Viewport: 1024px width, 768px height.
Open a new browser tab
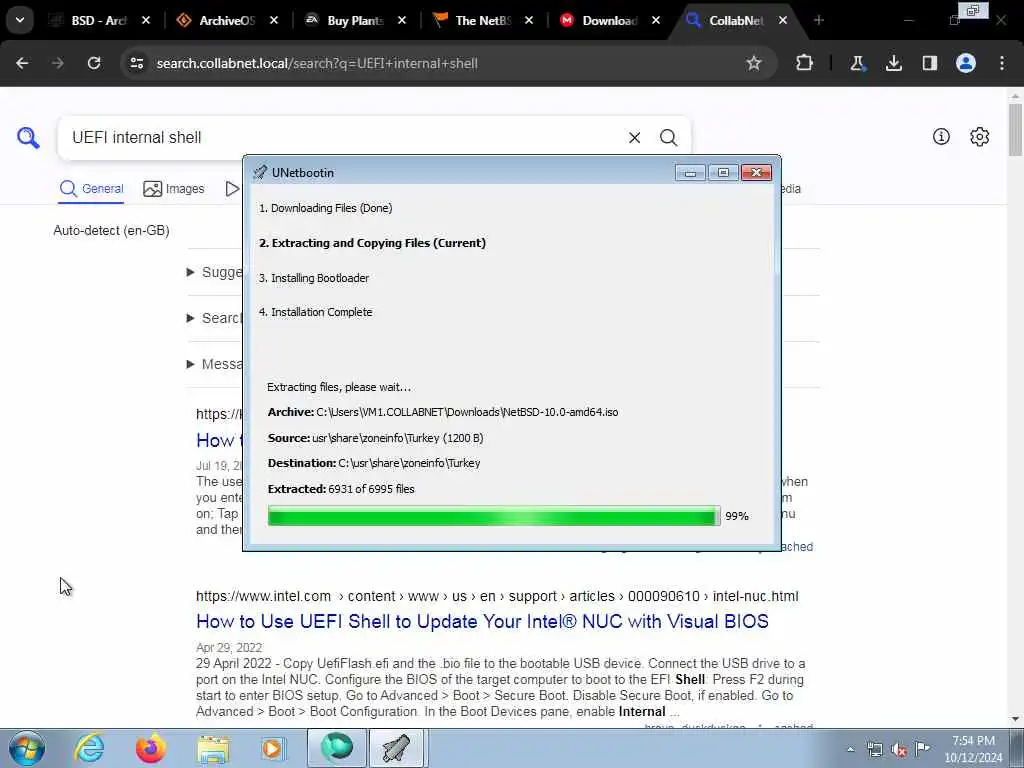point(819,20)
